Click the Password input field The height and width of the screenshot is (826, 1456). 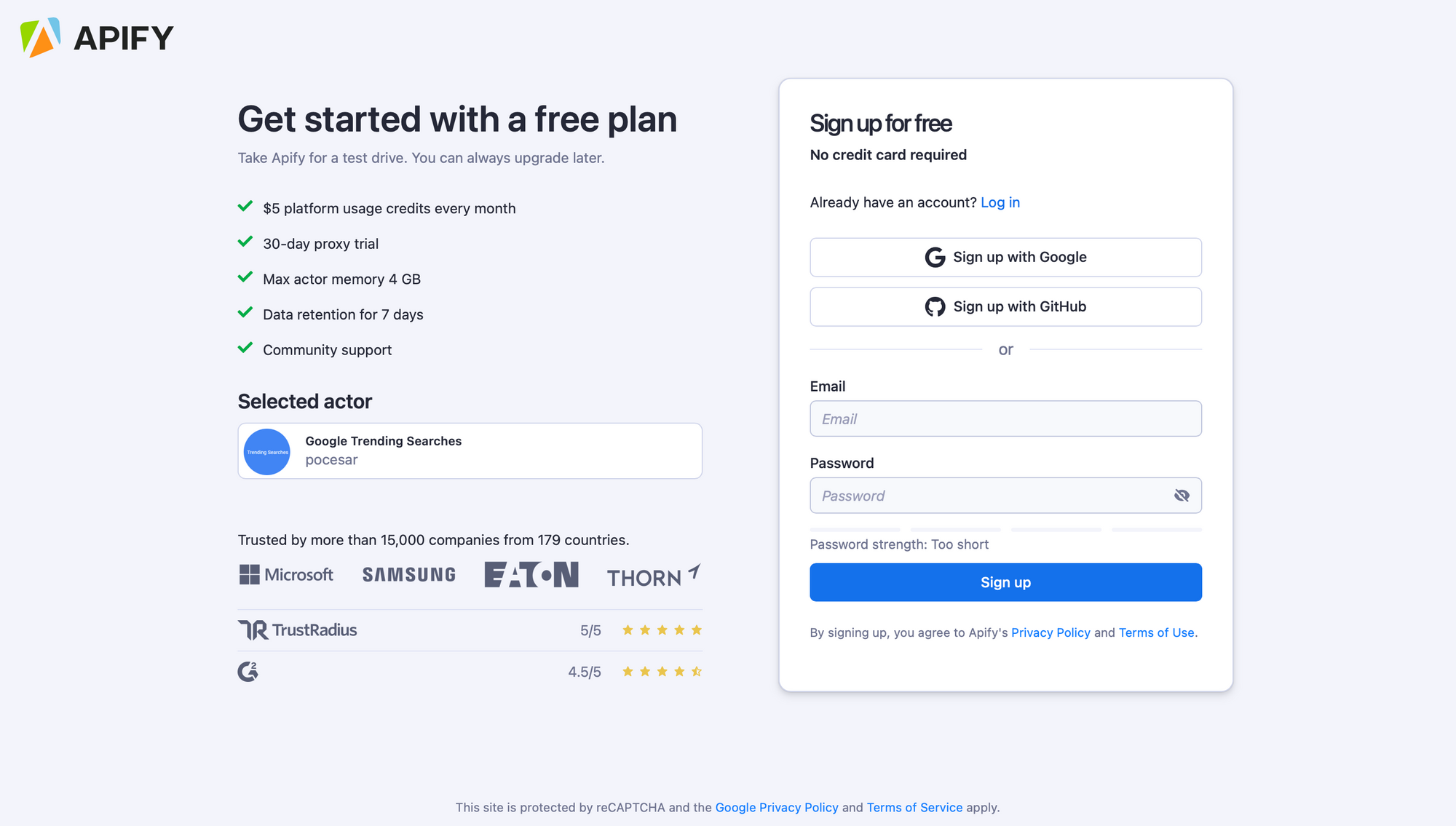pyautogui.click(x=1005, y=494)
